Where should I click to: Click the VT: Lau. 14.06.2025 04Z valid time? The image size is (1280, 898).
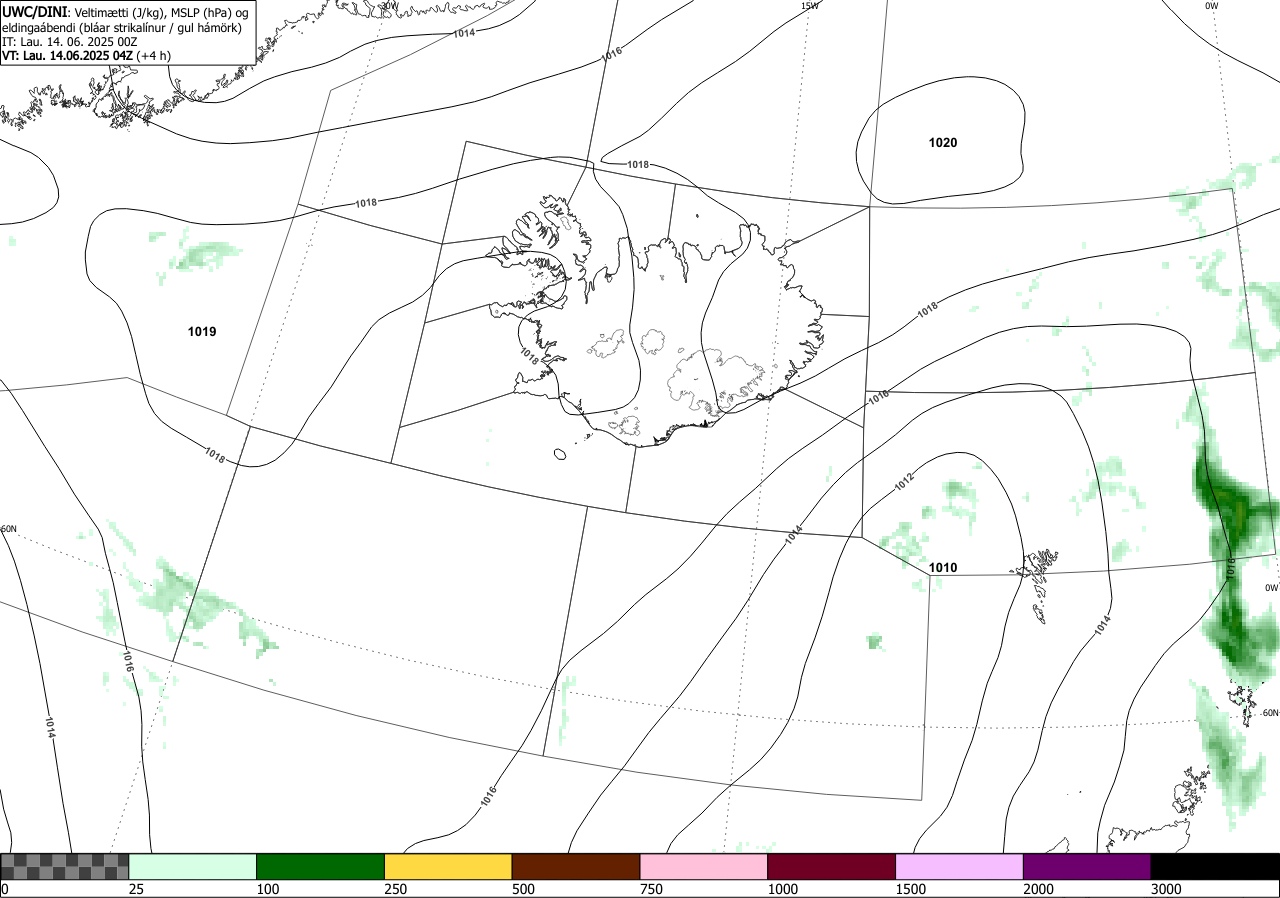pos(68,56)
